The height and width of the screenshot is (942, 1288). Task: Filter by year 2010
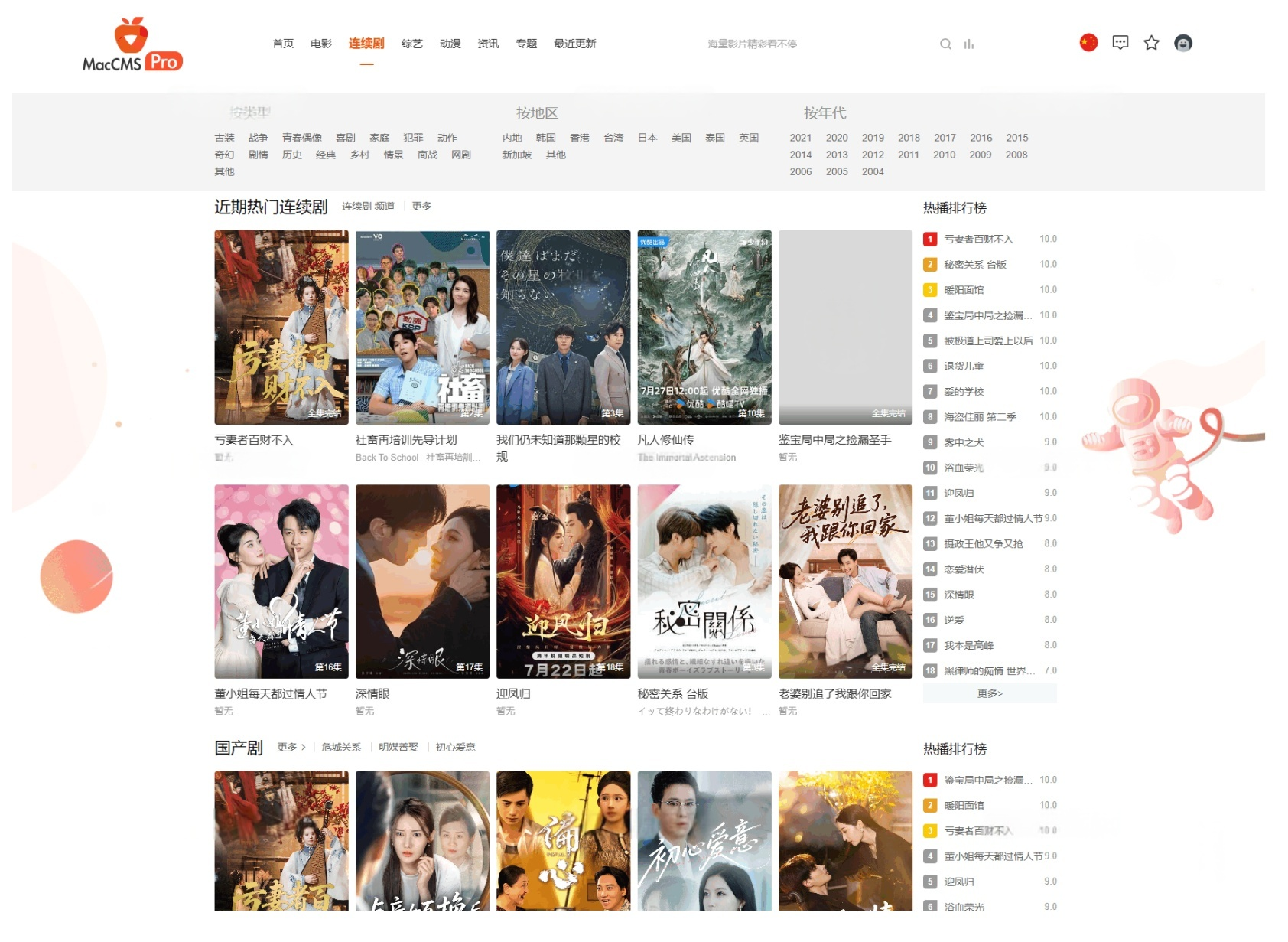coord(945,155)
